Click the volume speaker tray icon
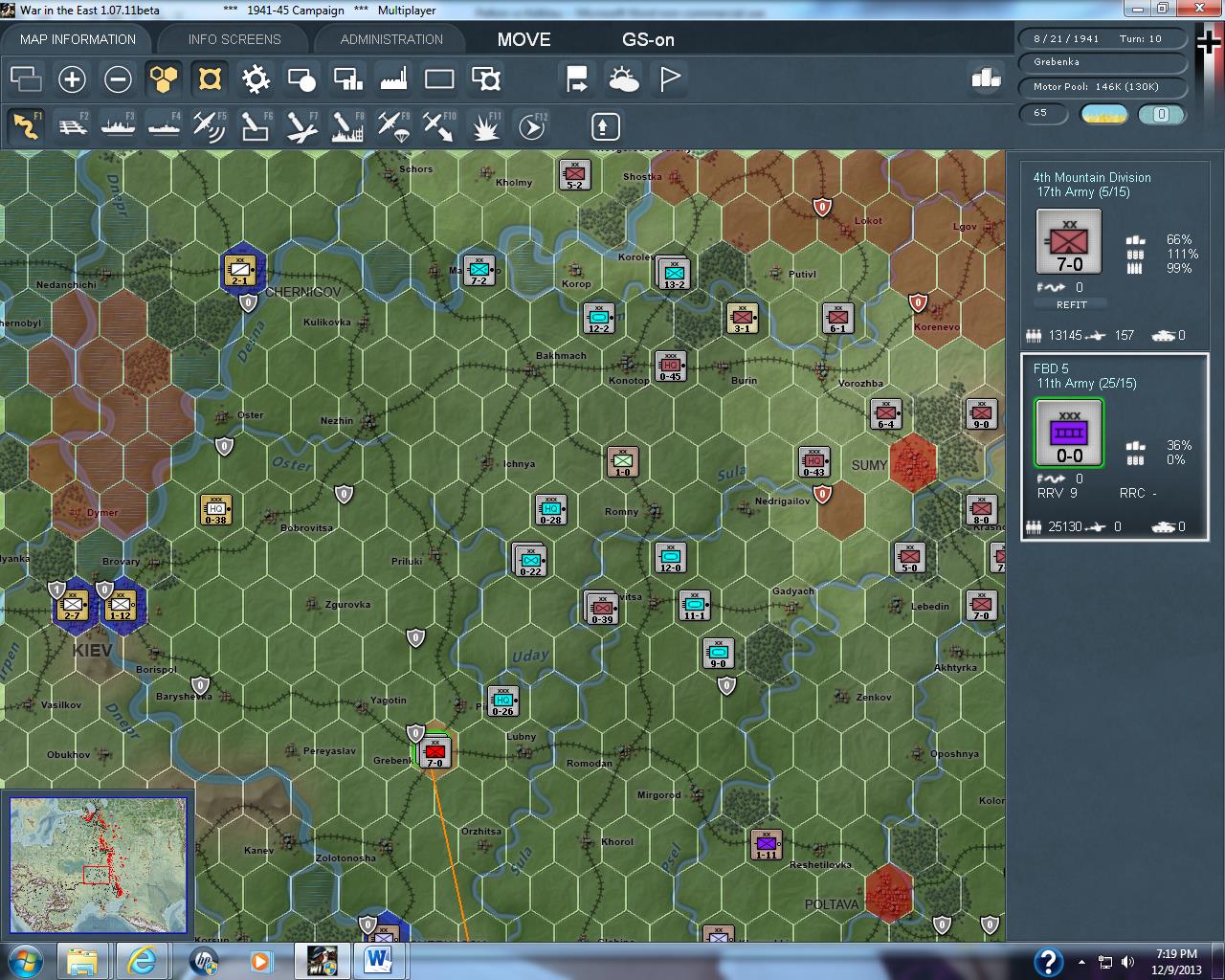 click(x=1126, y=962)
